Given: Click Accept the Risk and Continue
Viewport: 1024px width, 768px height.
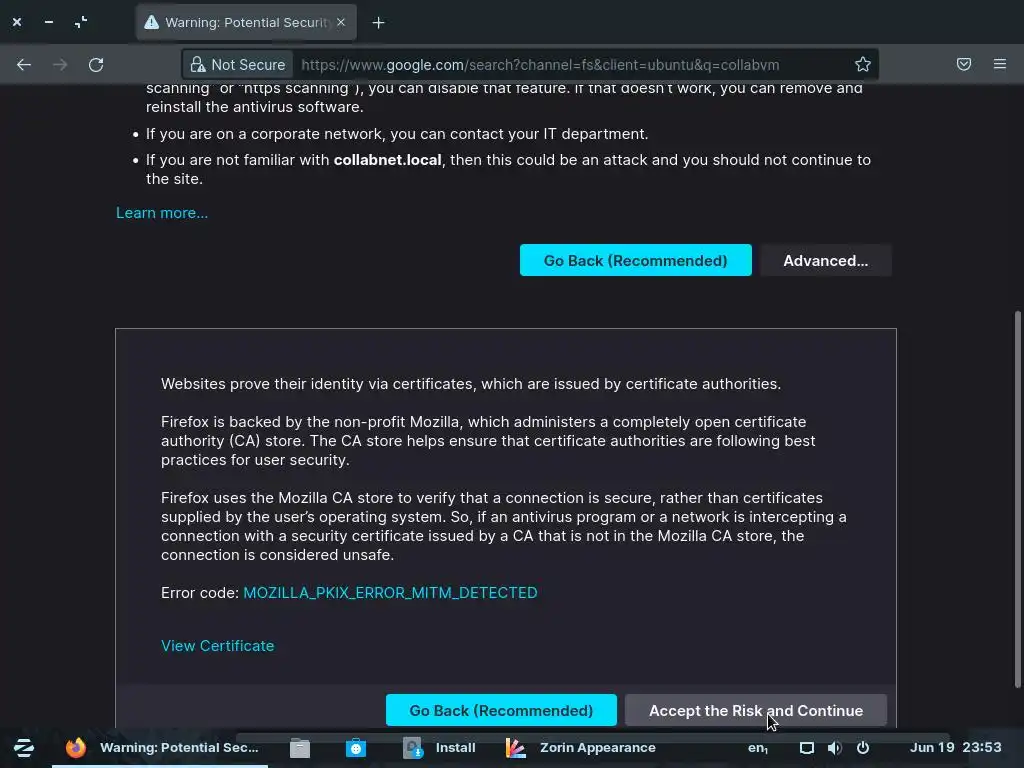Looking at the screenshot, I should pyautogui.click(x=756, y=710).
